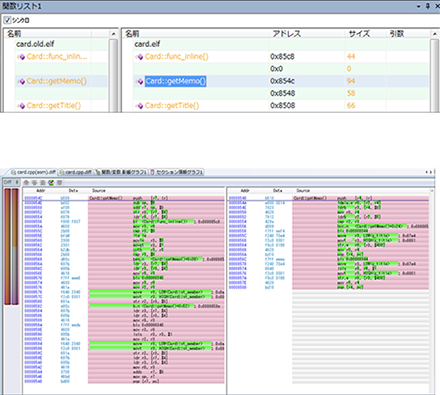This screenshot has width=440, height=395.
Task: Click size value 94
Action: tap(351, 81)
